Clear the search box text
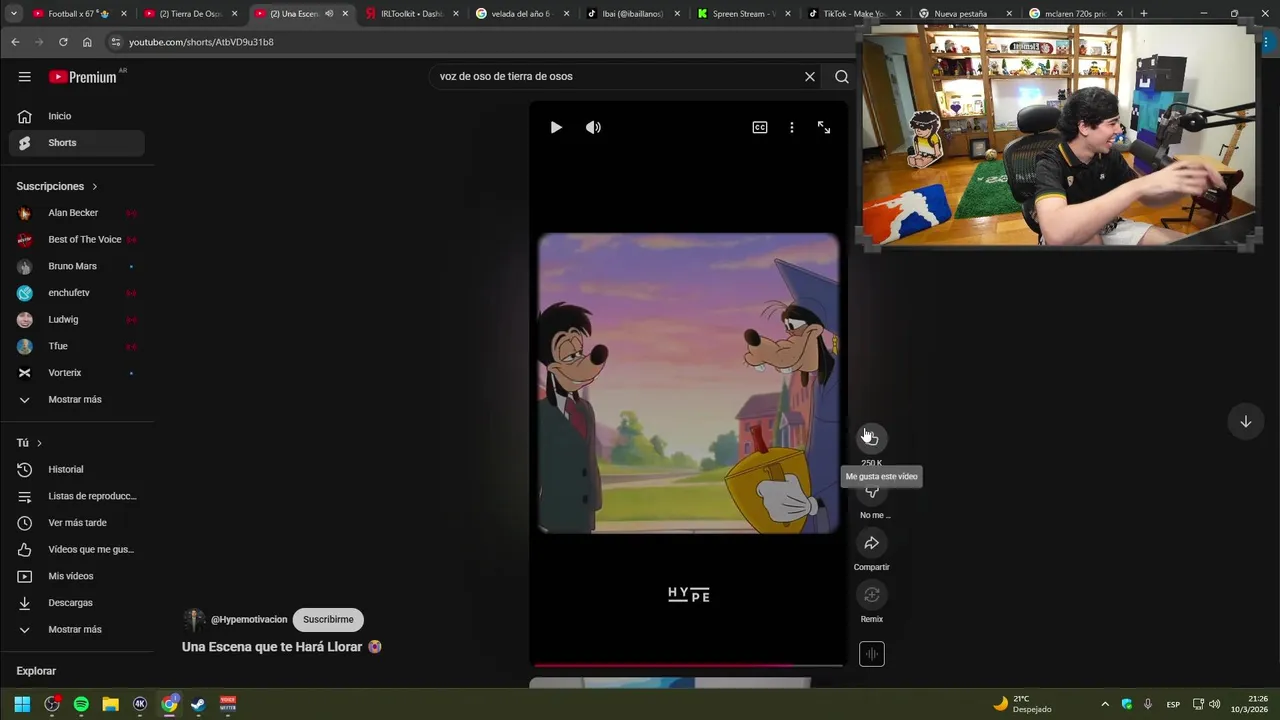The height and width of the screenshot is (720, 1280). click(x=810, y=76)
